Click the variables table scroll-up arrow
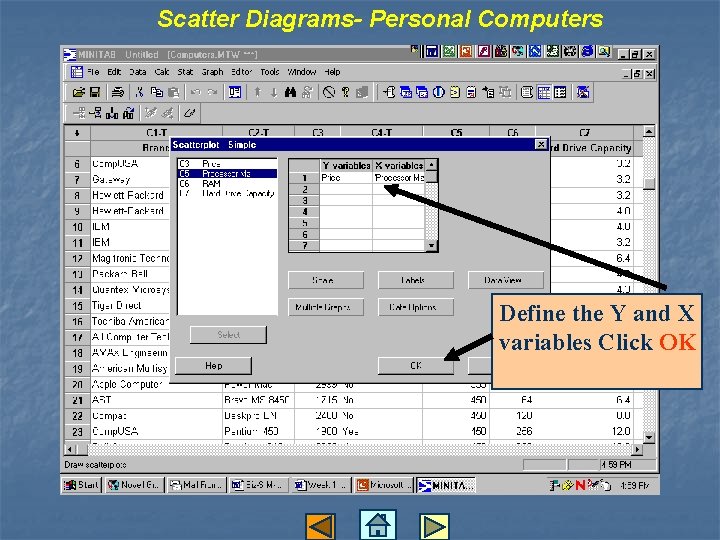The image size is (720, 540). 431,164
